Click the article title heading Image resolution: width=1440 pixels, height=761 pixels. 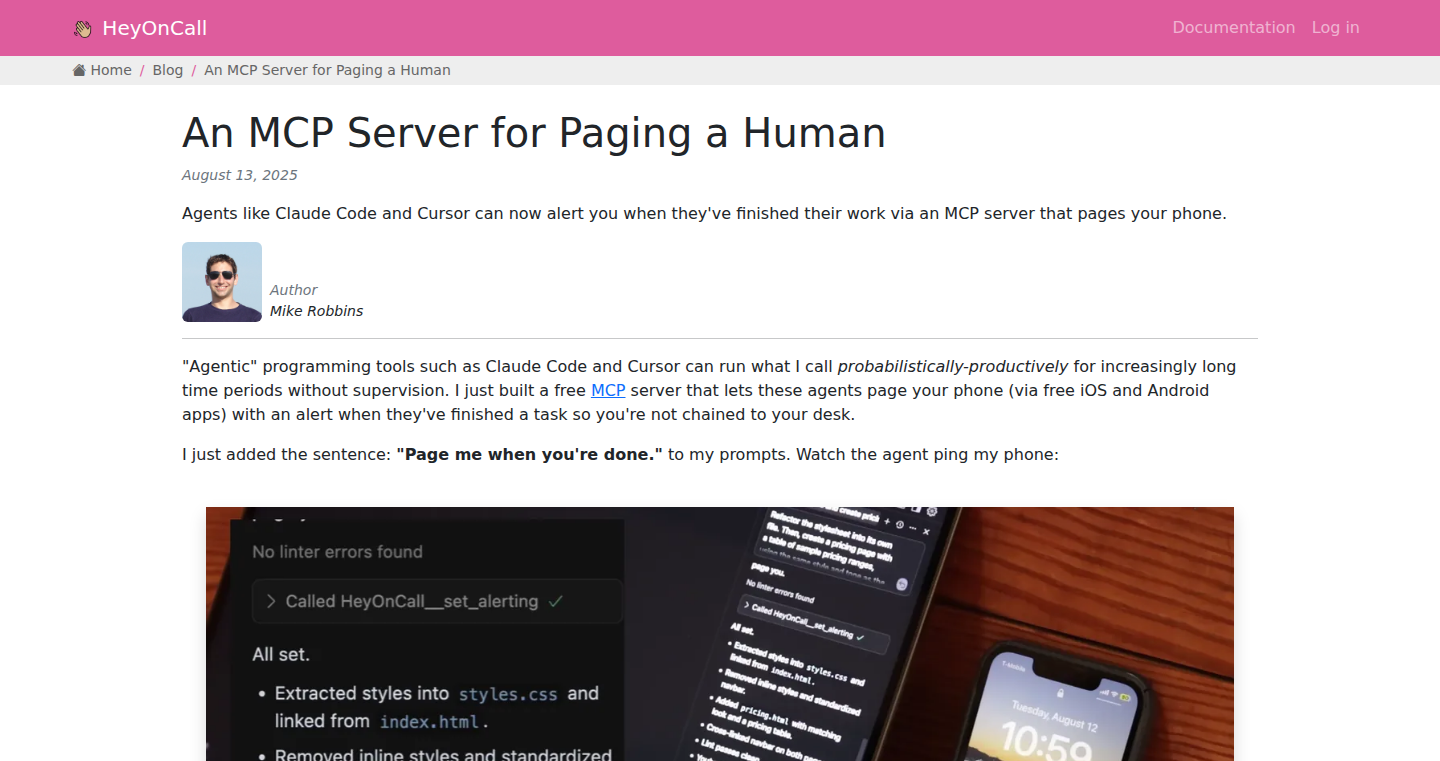[534, 133]
